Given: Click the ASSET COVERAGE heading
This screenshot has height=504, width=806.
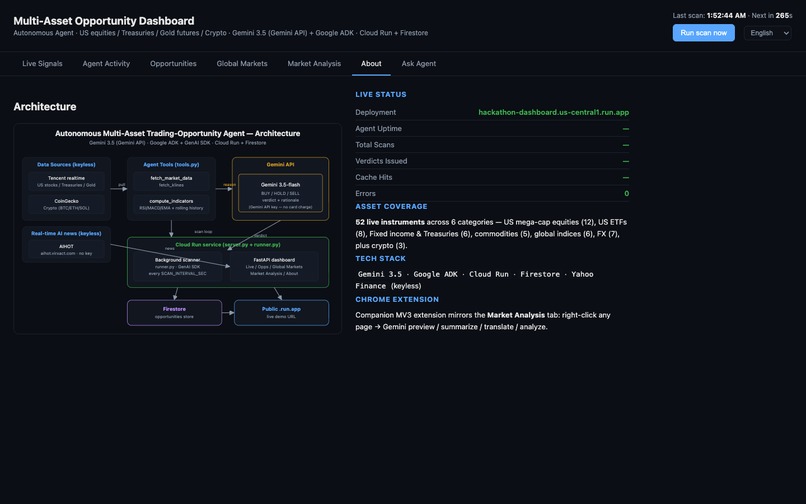Looking at the screenshot, I should pyautogui.click(x=391, y=206).
